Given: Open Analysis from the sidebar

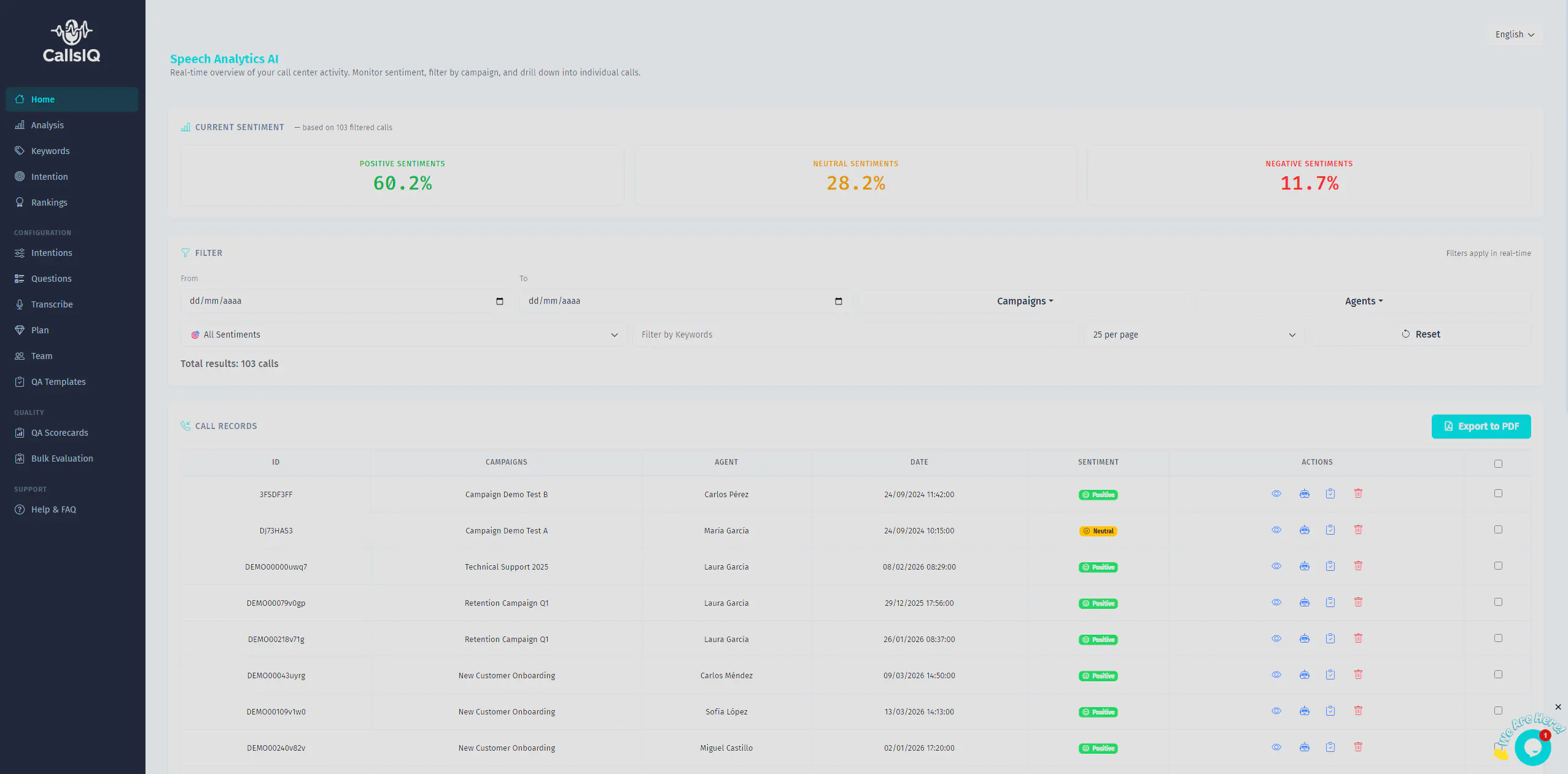Looking at the screenshot, I should point(72,125).
